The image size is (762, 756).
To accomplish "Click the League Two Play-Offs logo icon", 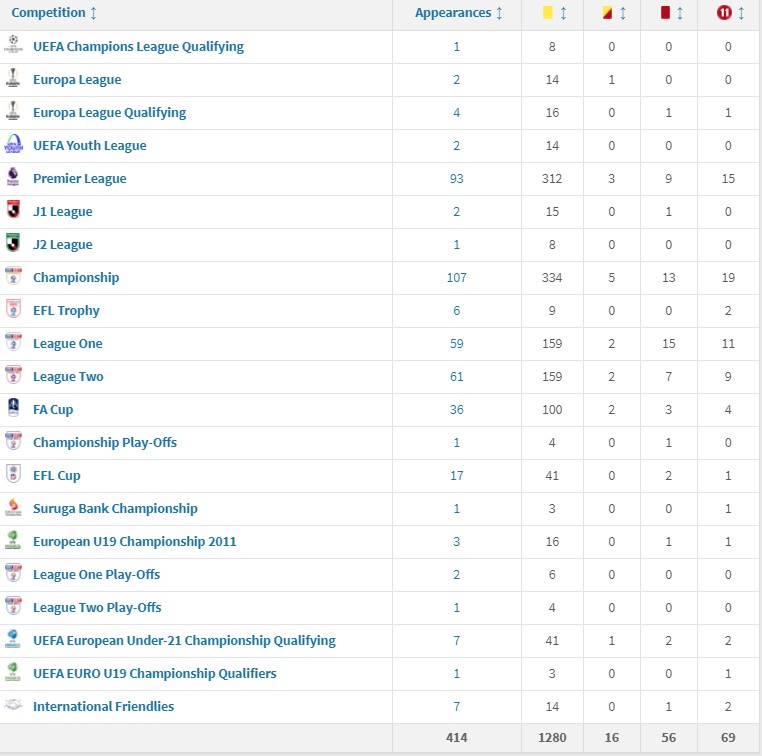I will point(13,606).
